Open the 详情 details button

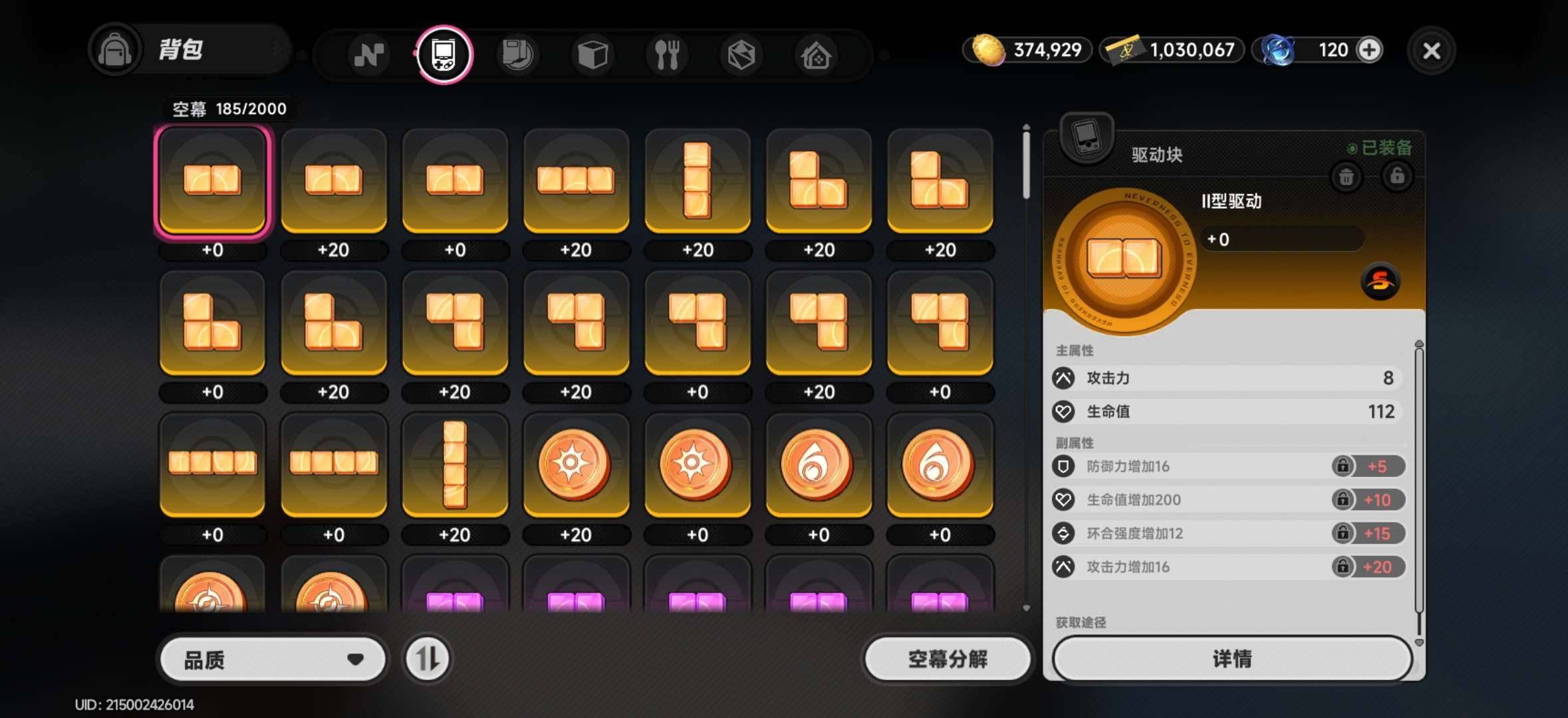pyautogui.click(x=1232, y=659)
